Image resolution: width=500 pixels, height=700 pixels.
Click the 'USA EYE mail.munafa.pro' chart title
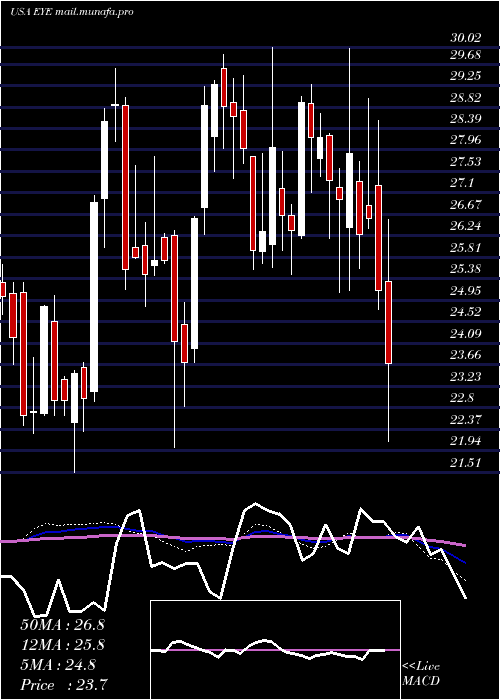click(71, 12)
